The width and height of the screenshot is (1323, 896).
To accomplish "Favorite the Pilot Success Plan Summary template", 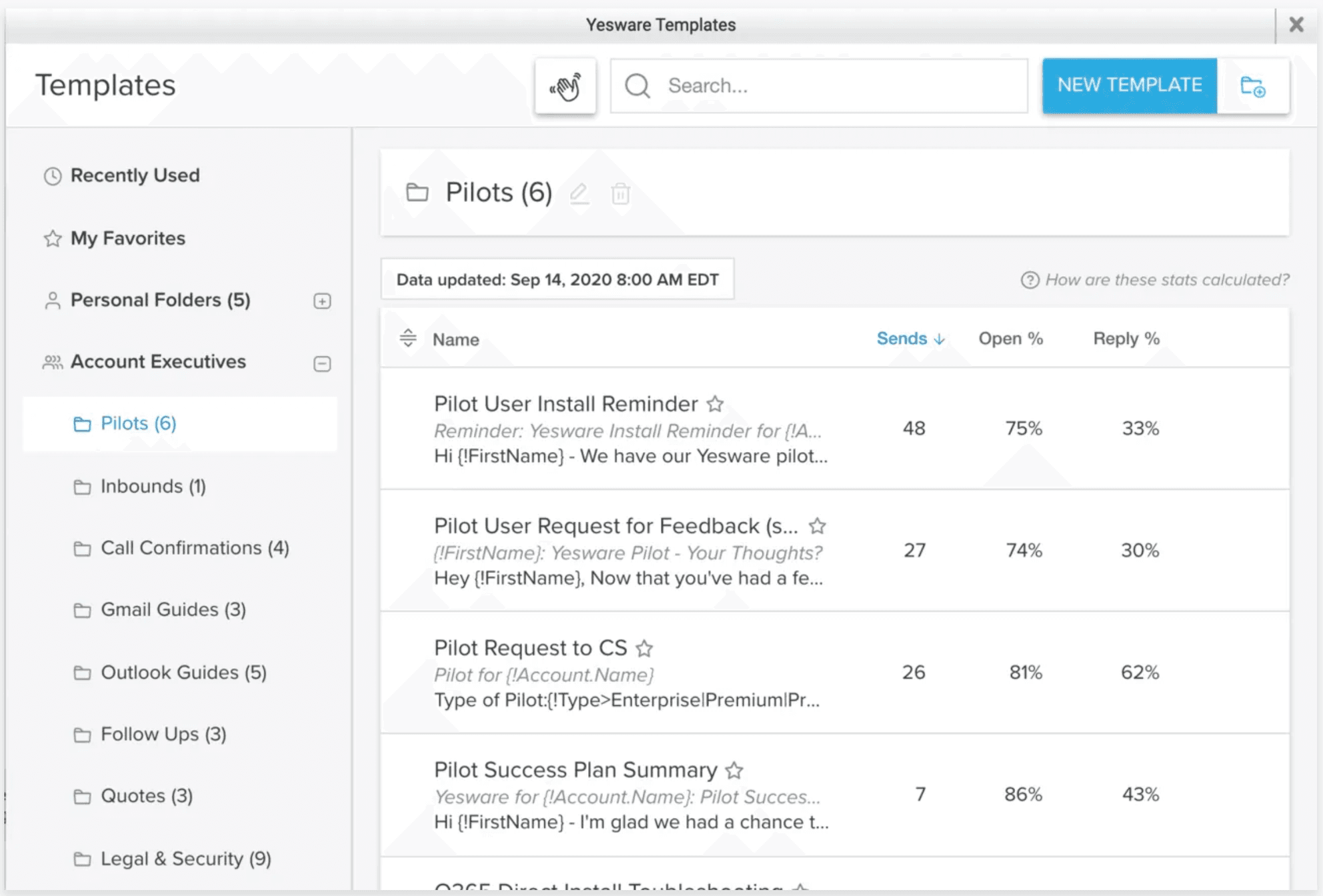I will pos(734,770).
